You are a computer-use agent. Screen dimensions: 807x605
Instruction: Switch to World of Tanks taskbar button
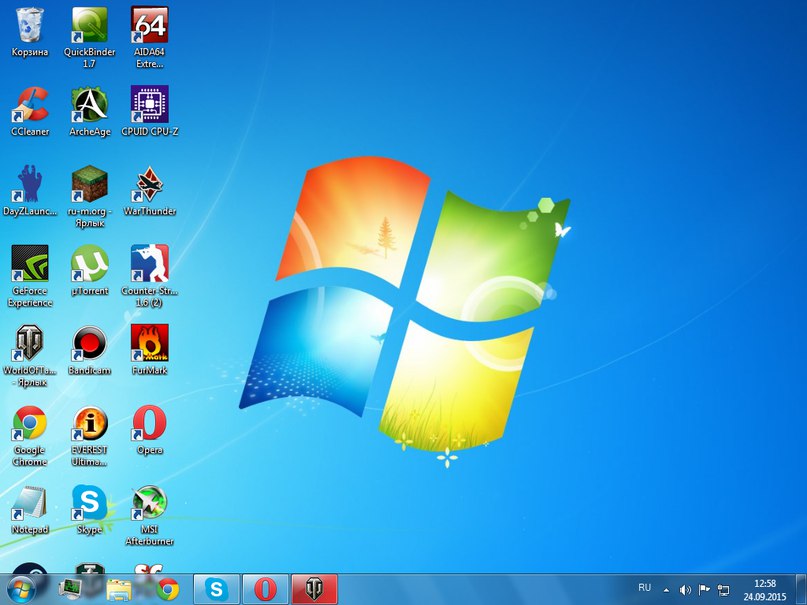coord(314,589)
